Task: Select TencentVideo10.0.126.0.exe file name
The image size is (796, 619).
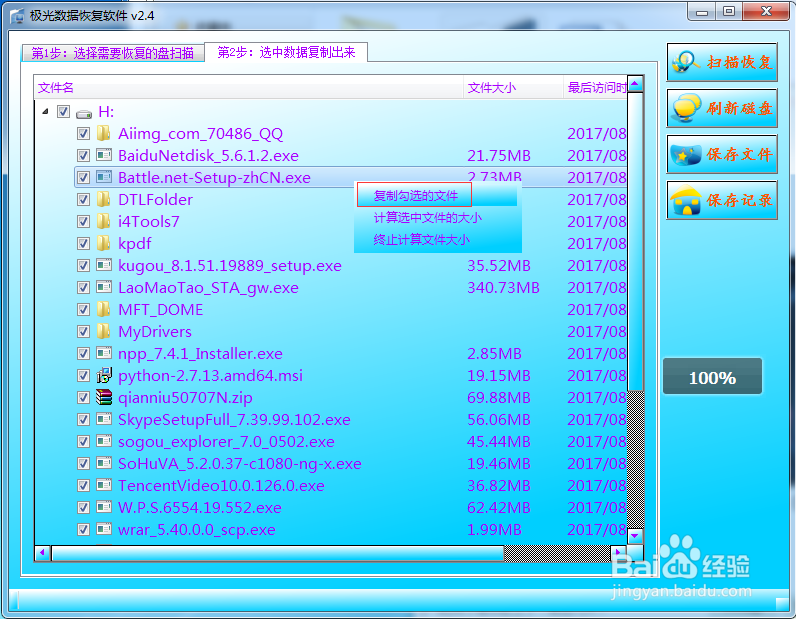Action: click(221, 486)
